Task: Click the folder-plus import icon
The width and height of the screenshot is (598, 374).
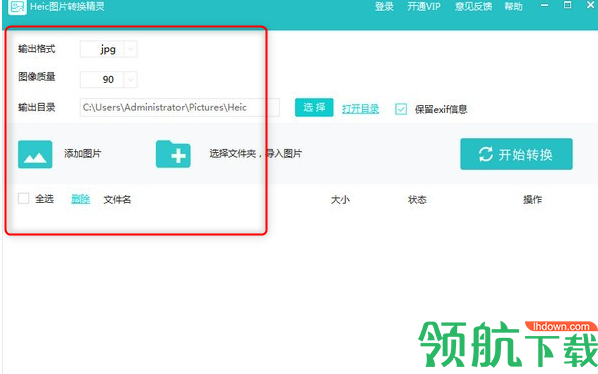Action: pos(173,154)
